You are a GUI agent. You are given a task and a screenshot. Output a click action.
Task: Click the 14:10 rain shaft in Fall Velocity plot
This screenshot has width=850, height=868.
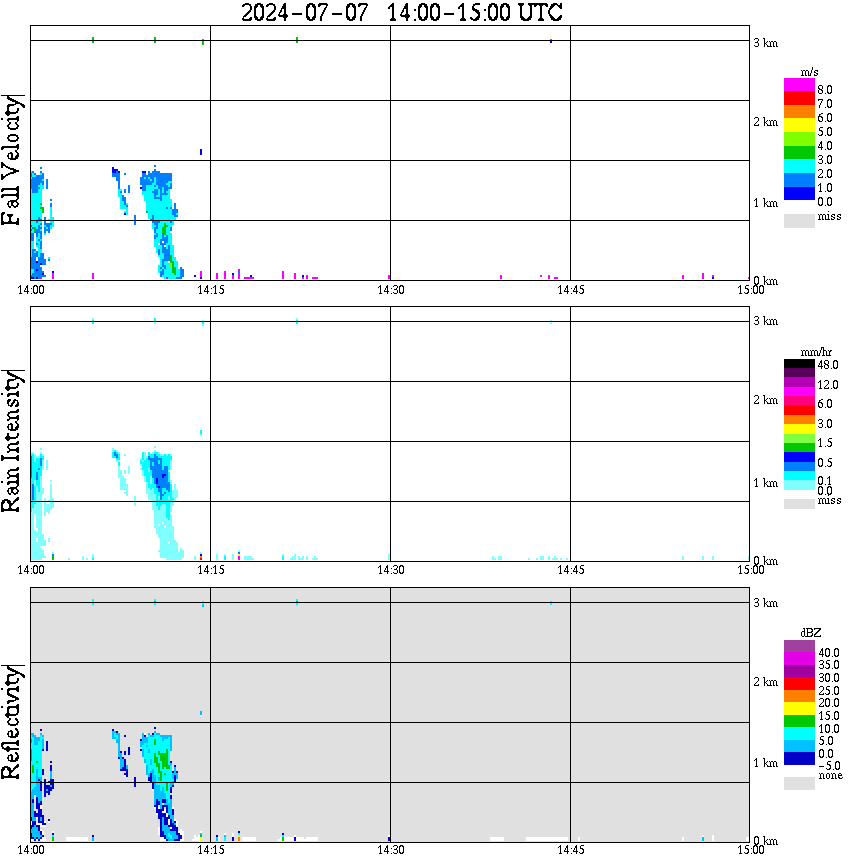point(162,221)
